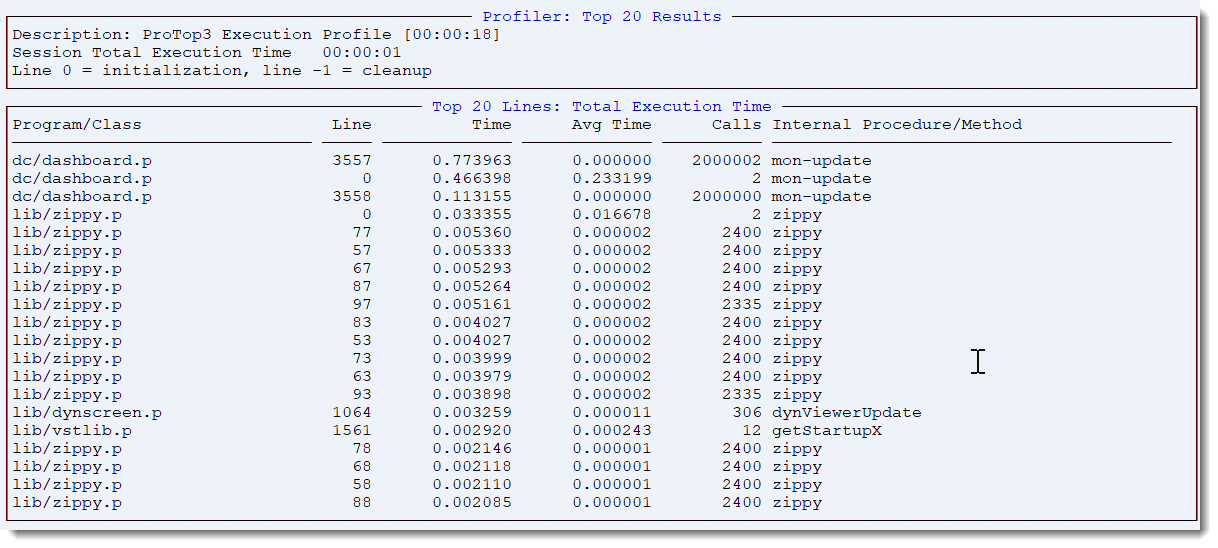Click the Top 20 Lines: Total Execution Time heading
1218x548 pixels.
pos(601,107)
